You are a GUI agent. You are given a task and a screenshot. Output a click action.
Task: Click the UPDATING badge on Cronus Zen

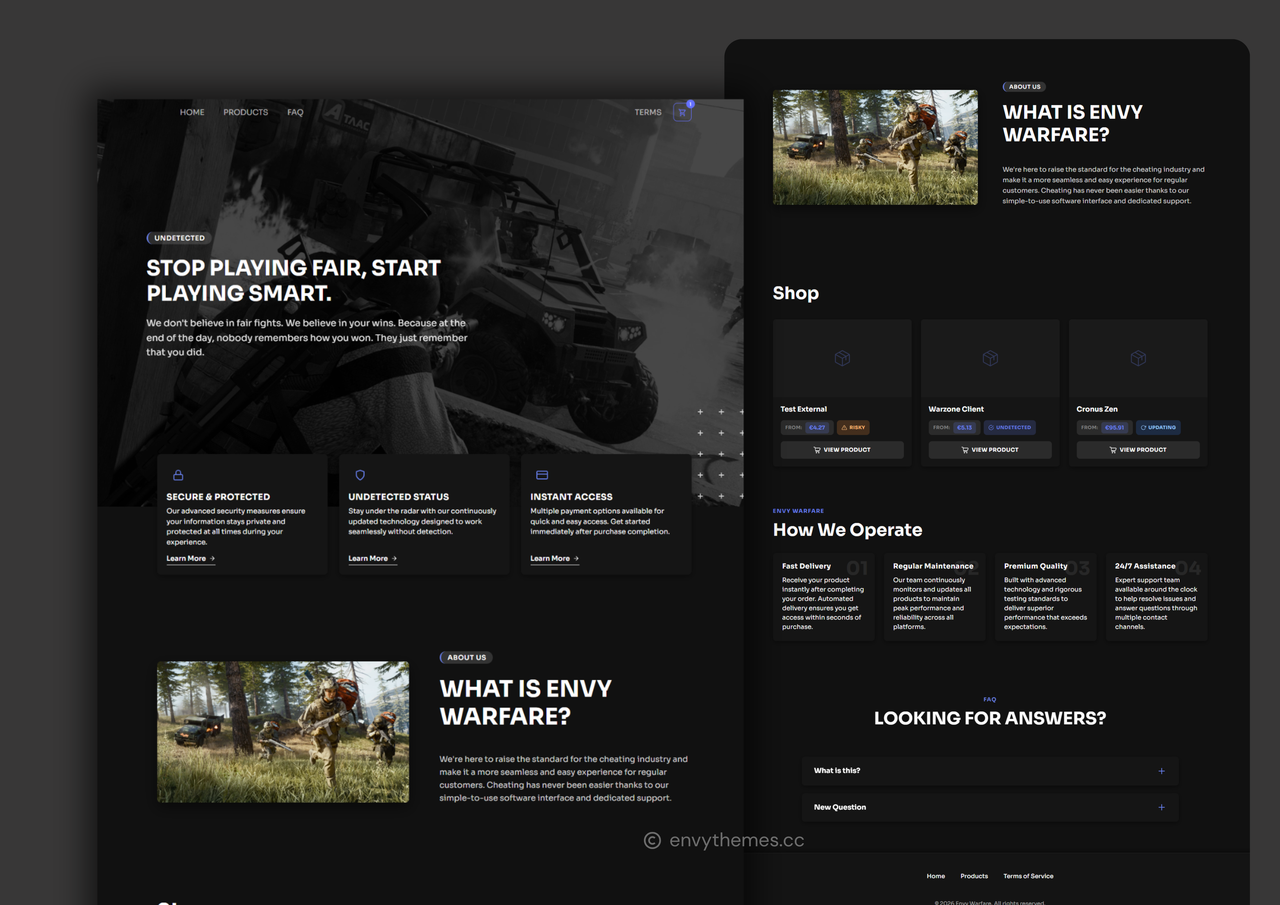coord(1158,427)
